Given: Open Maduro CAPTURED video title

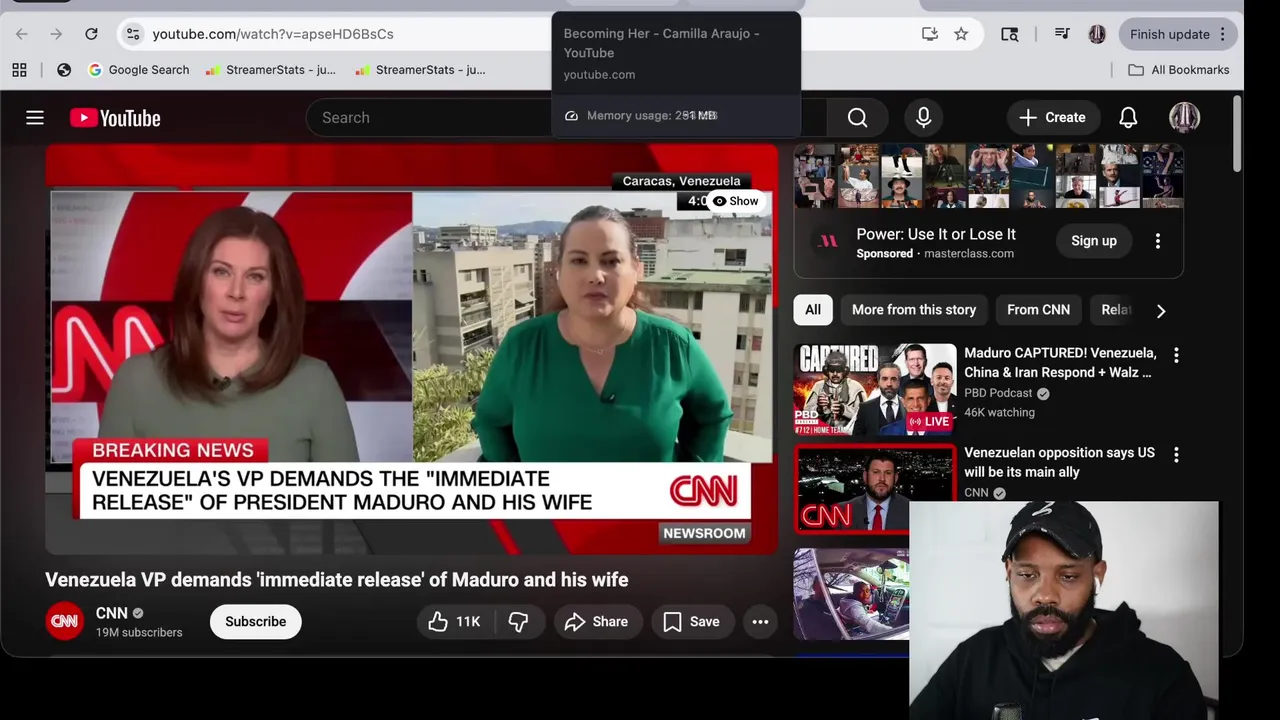Looking at the screenshot, I should point(1060,363).
